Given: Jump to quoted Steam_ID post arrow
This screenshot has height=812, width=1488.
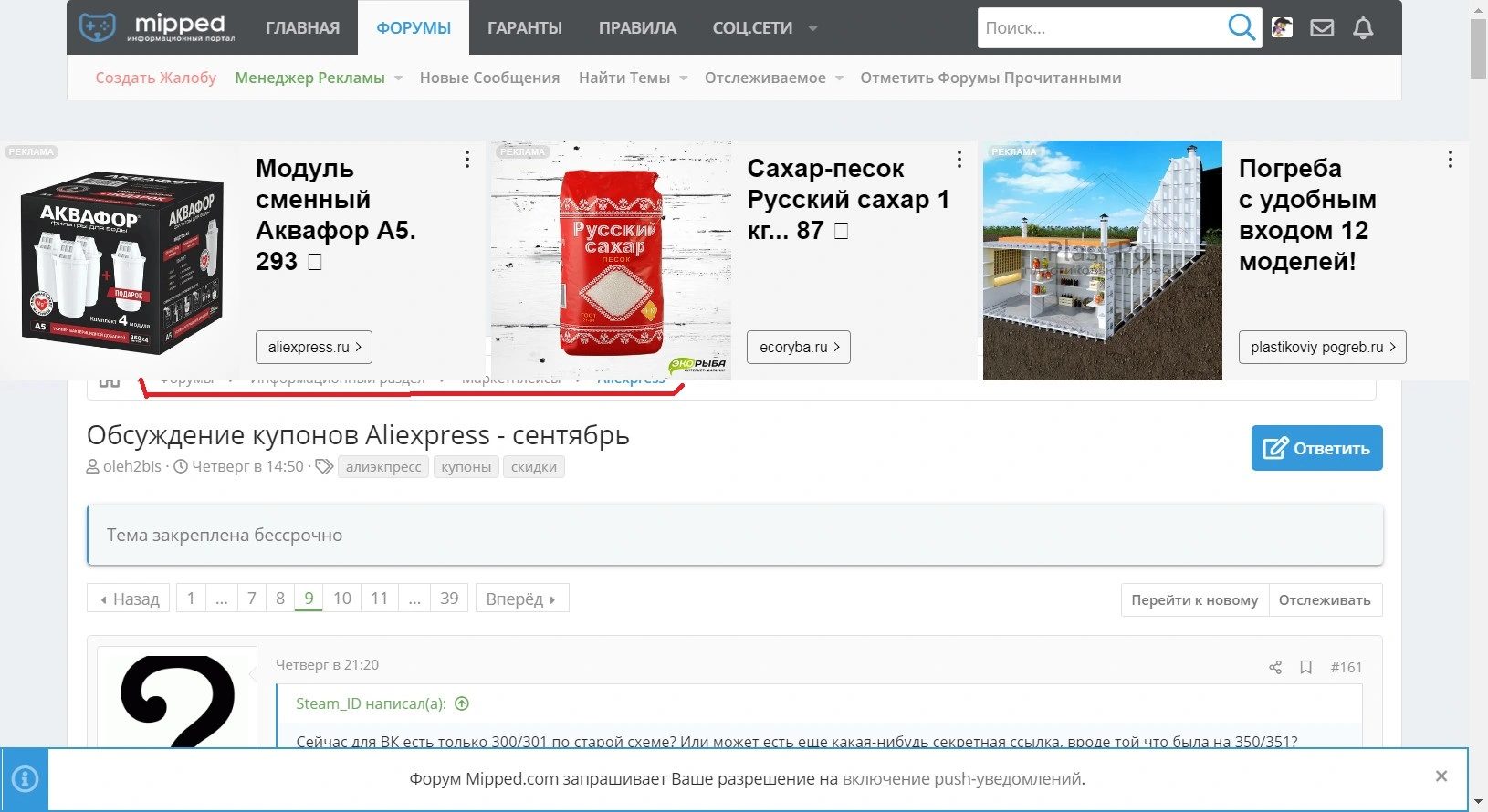Looking at the screenshot, I should click(462, 703).
